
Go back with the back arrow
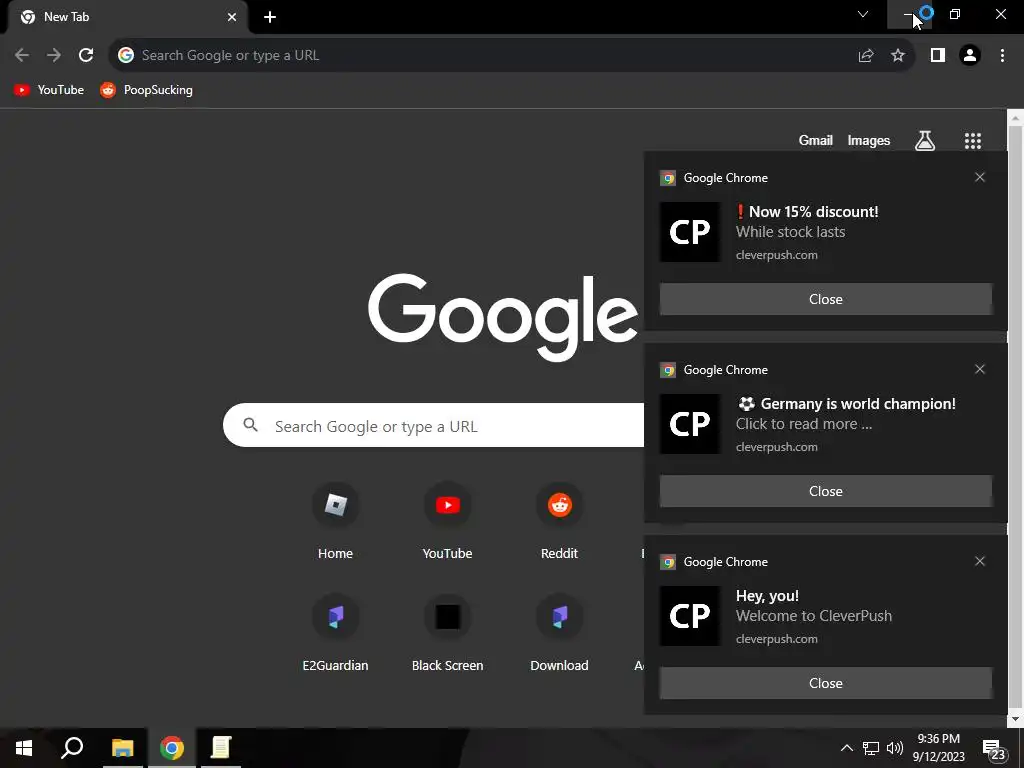click(22, 56)
